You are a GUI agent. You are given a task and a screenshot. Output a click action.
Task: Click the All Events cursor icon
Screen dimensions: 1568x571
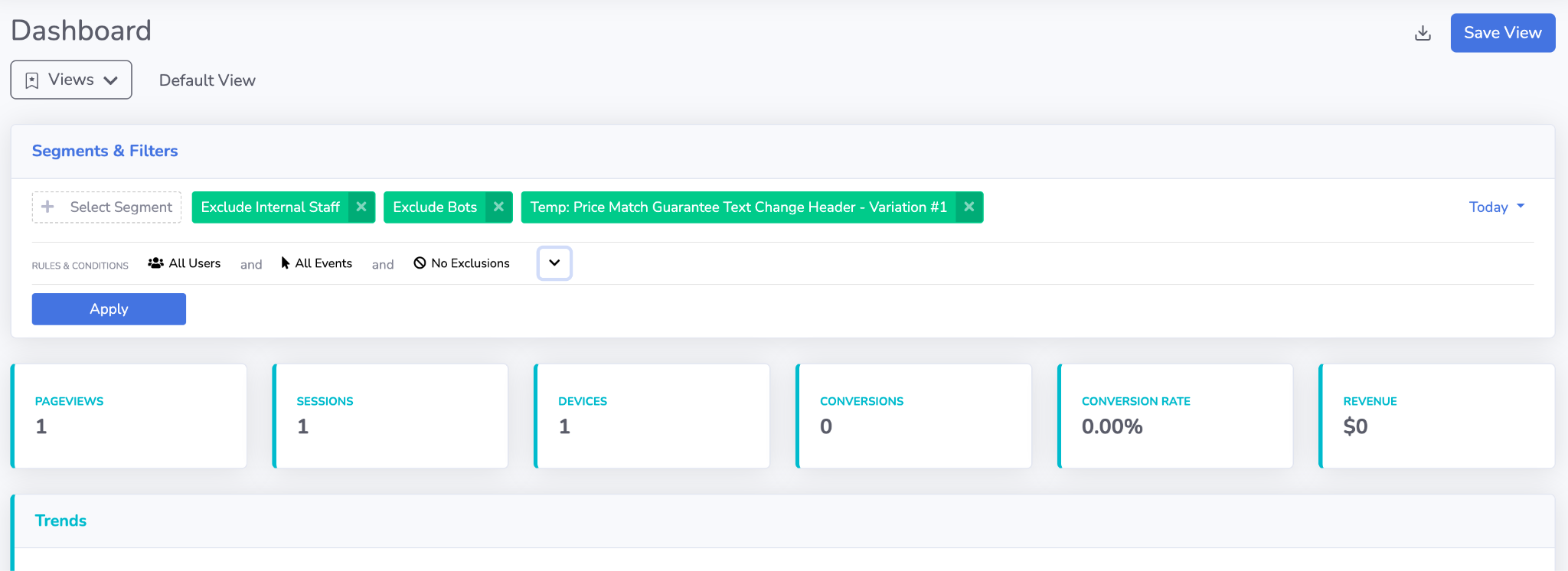pyautogui.click(x=286, y=263)
